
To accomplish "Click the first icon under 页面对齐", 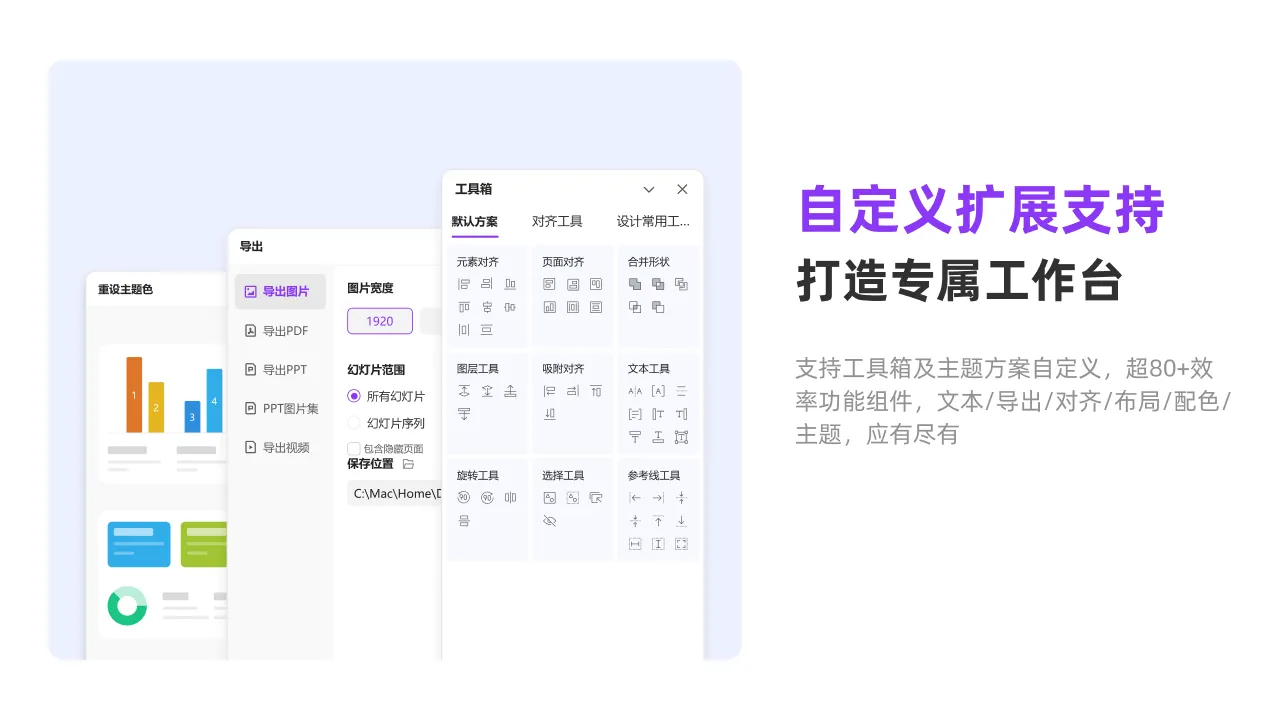I will [549, 284].
